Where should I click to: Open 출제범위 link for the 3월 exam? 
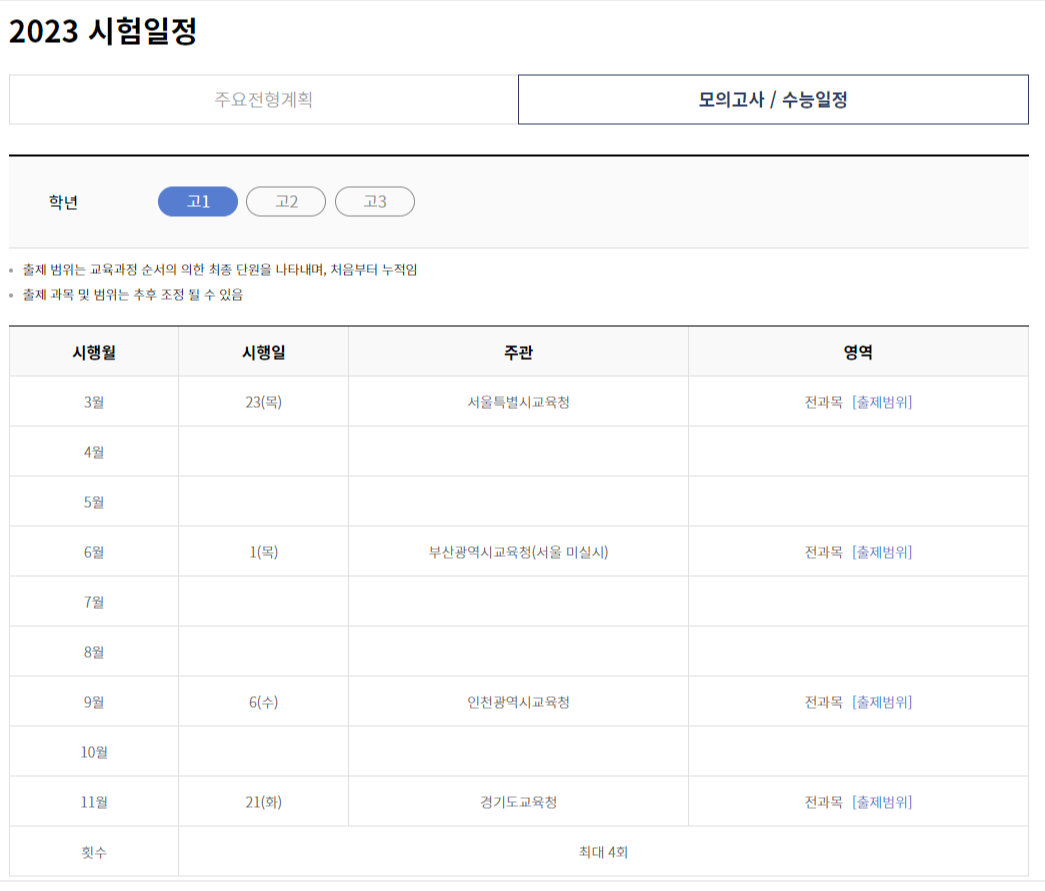(x=882, y=402)
